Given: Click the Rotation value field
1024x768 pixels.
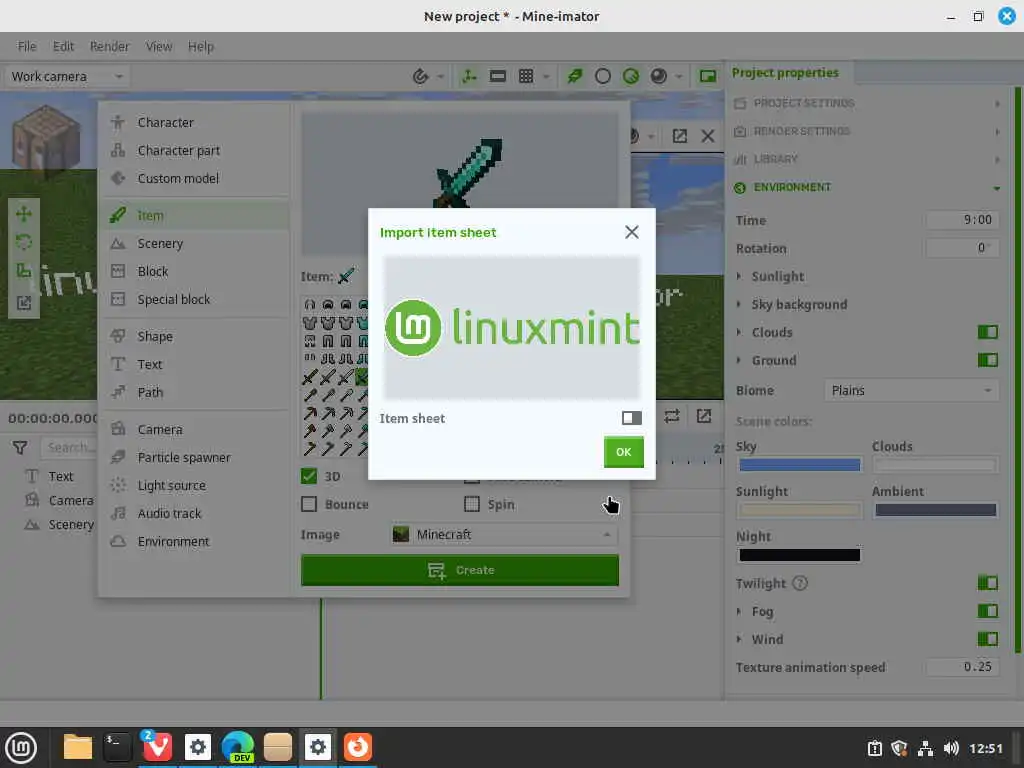Looking at the screenshot, I should click(962, 248).
